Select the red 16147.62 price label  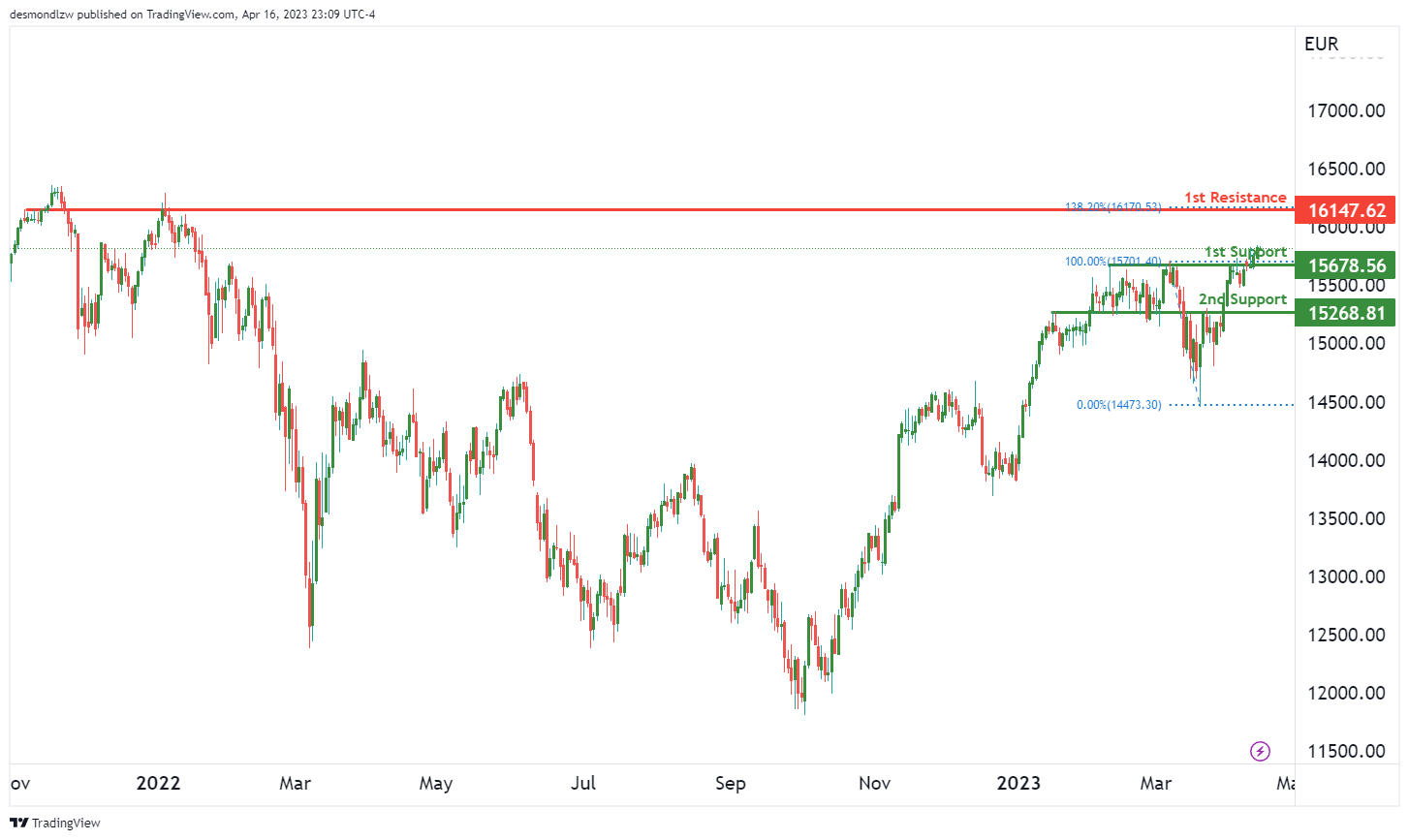point(1346,210)
